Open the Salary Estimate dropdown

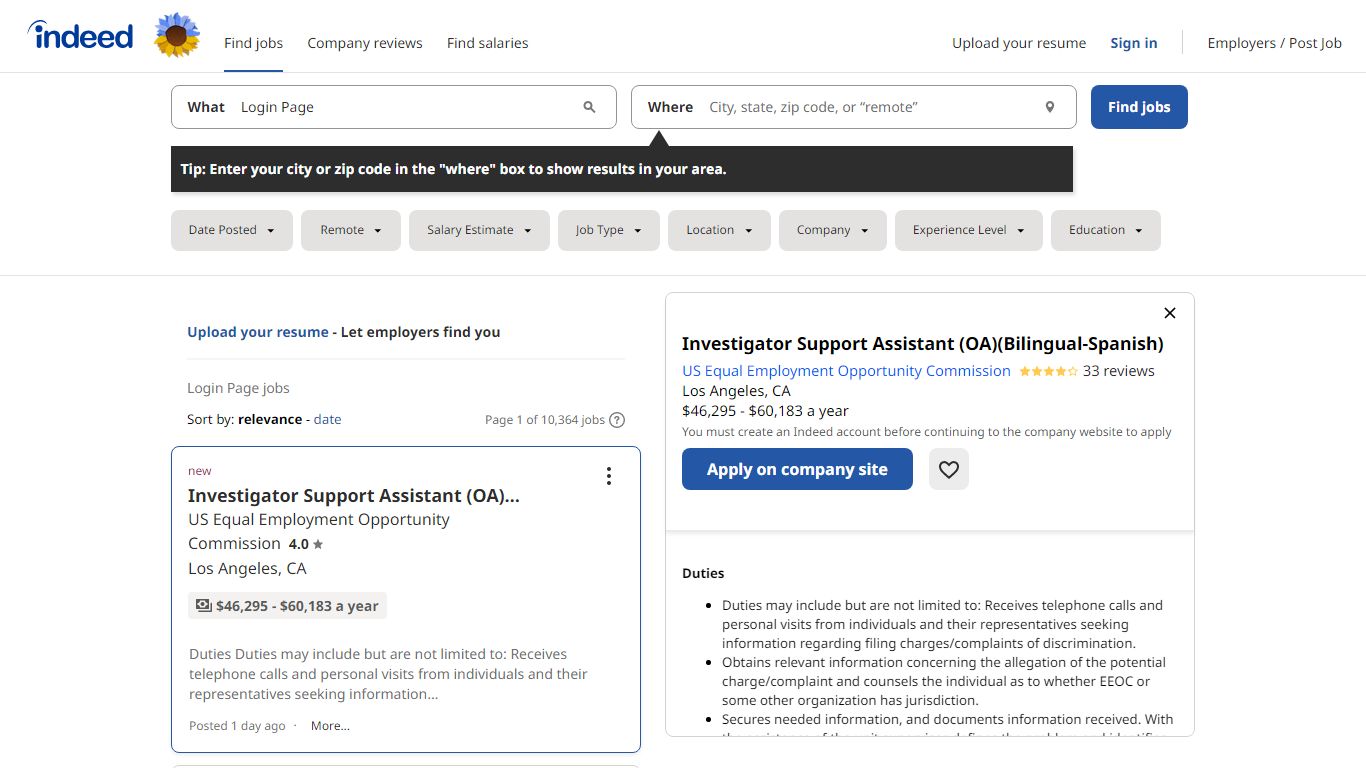[479, 230]
